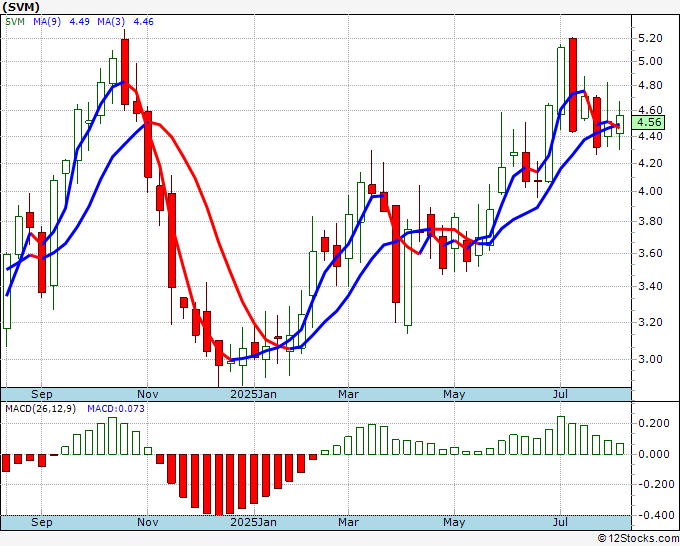The width and height of the screenshot is (680, 546).
Task: Click the MA(3) legend label
Action: pos(111,22)
